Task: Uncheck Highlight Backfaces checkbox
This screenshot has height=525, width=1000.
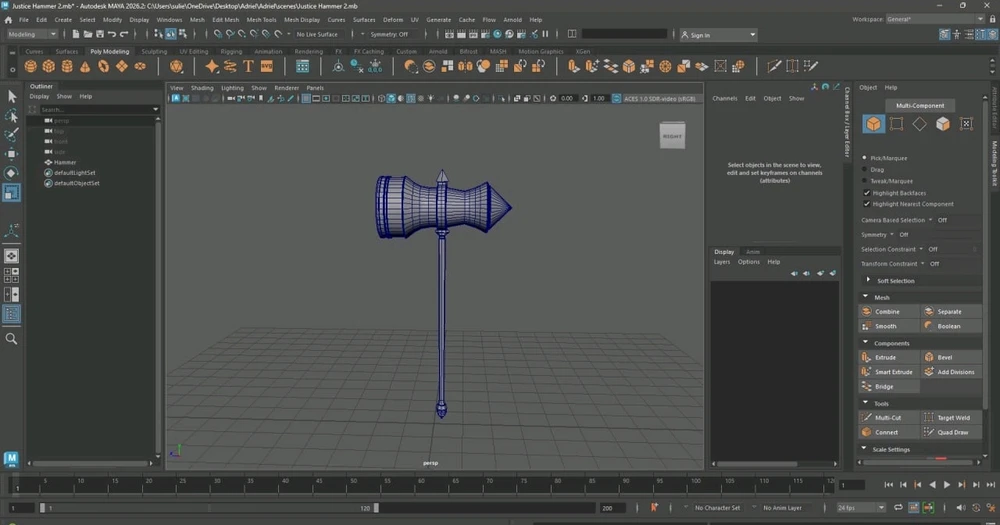Action: [867, 193]
